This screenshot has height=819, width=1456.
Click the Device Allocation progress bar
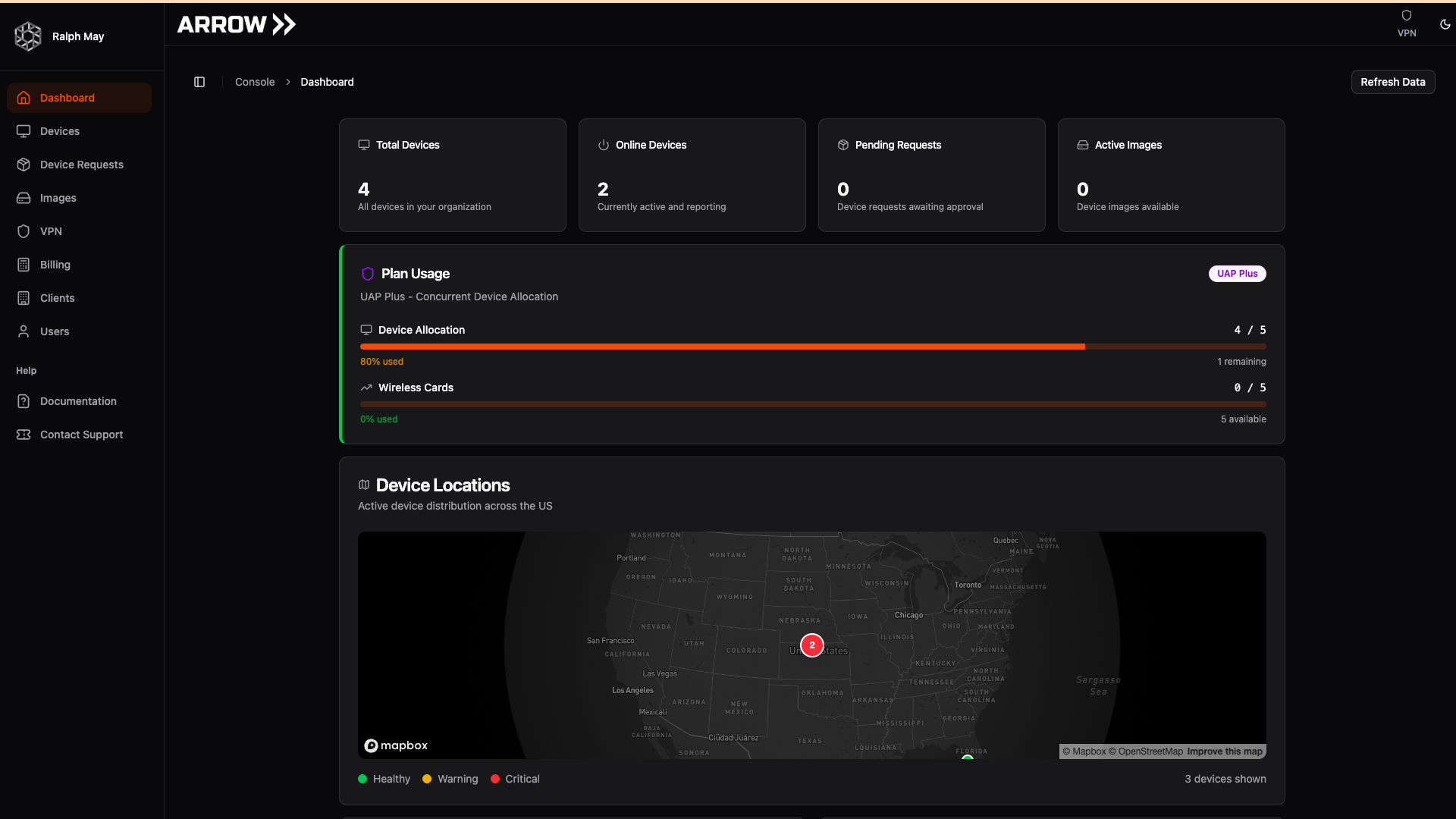[811, 347]
